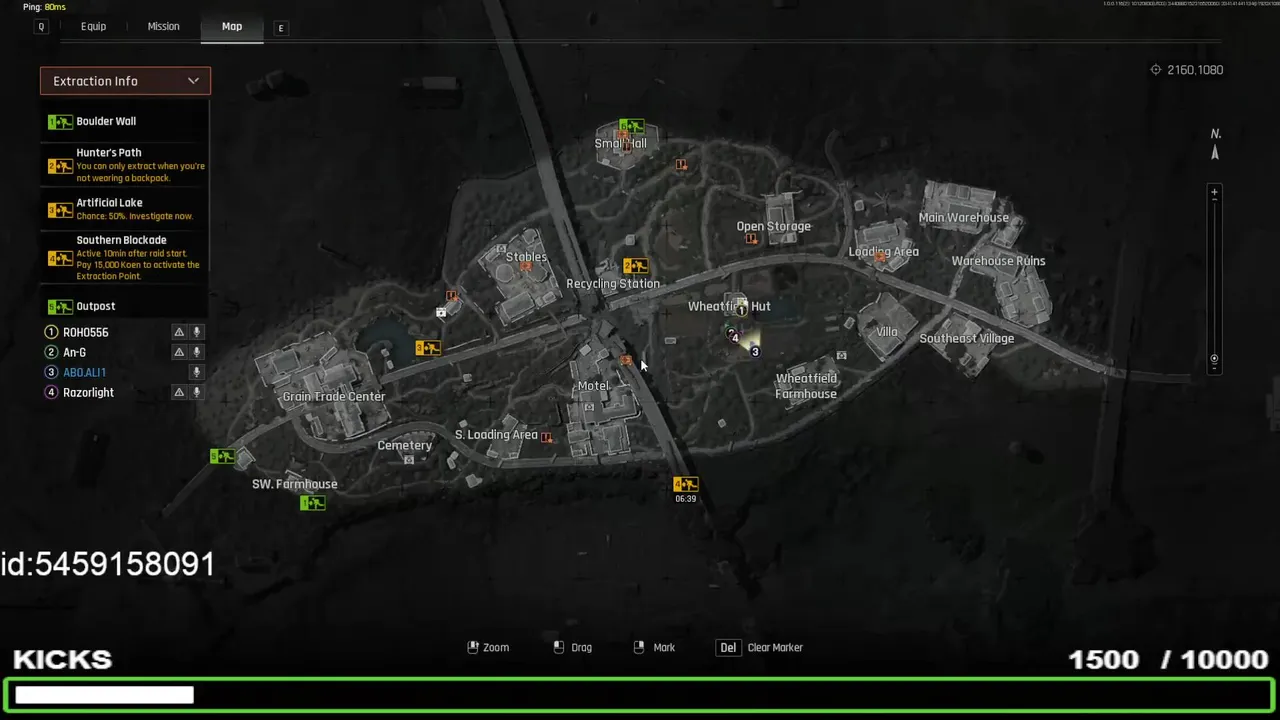Screen dimensions: 1280x720
Task: Click the SW. Farmhouse map label
Action: tap(294, 484)
